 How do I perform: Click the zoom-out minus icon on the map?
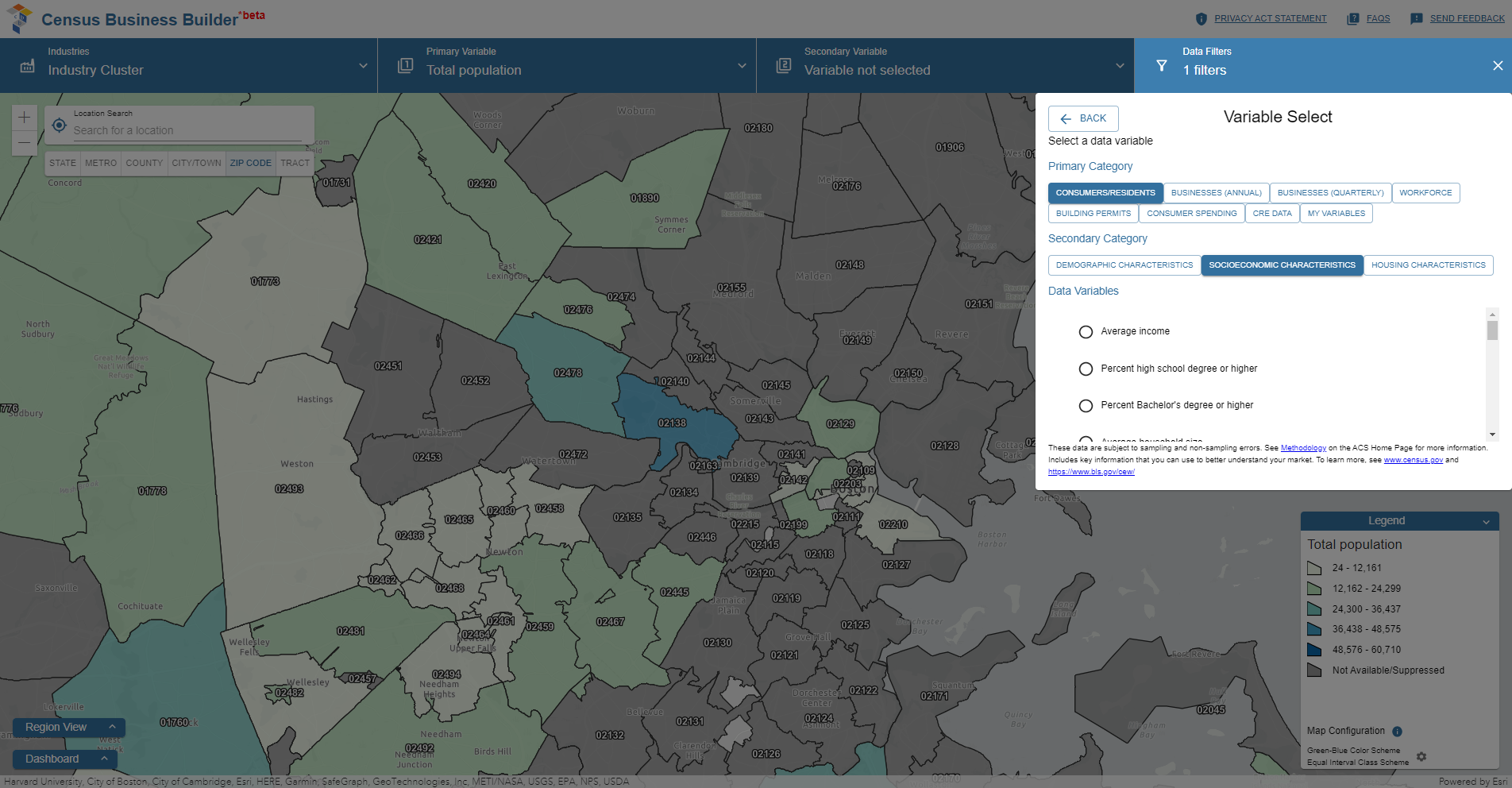24,143
